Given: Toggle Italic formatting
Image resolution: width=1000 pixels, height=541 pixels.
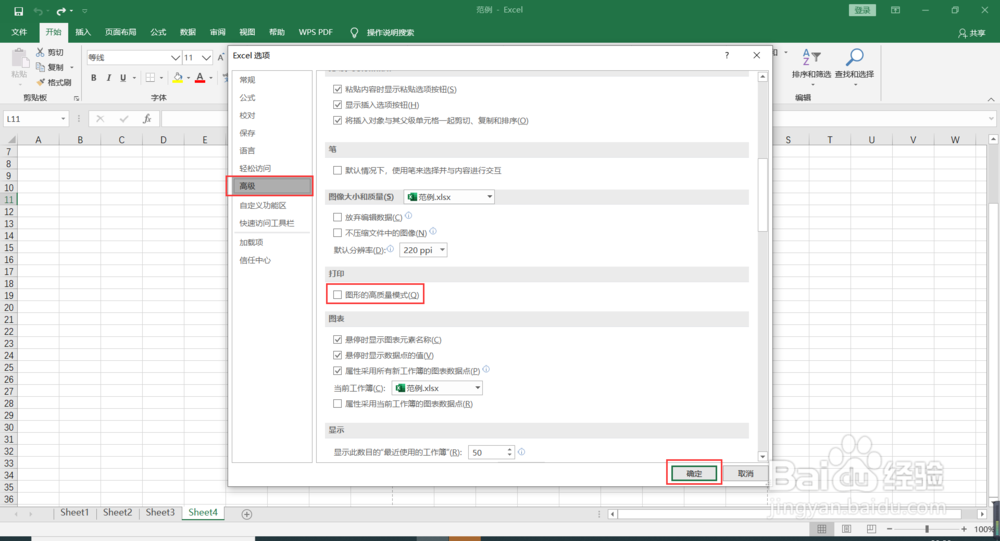Looking at the screenshot, I should [x=108, y=78].
